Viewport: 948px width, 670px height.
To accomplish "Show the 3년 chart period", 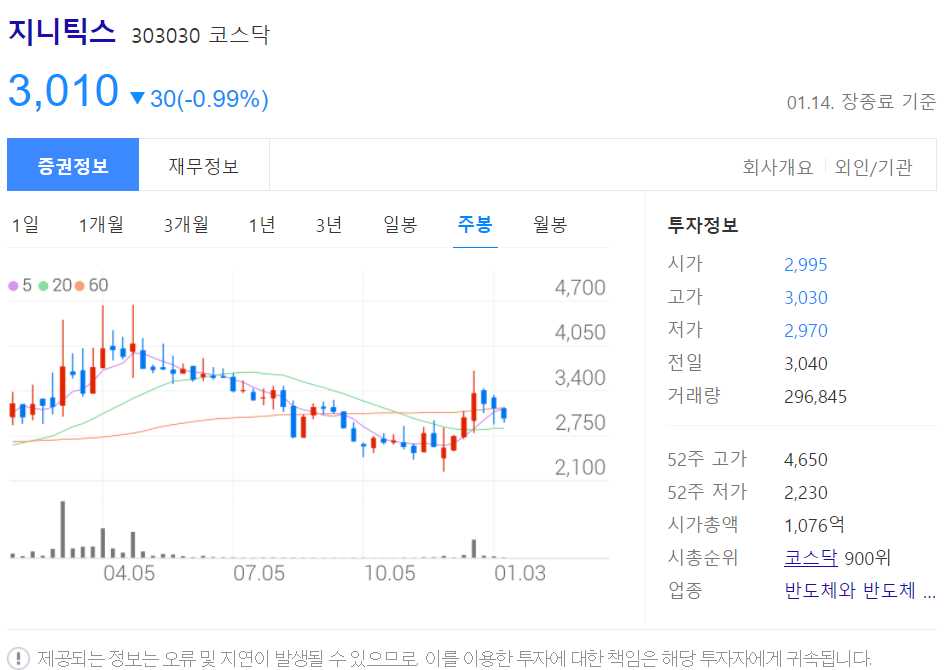I will [x=329, y=225].
